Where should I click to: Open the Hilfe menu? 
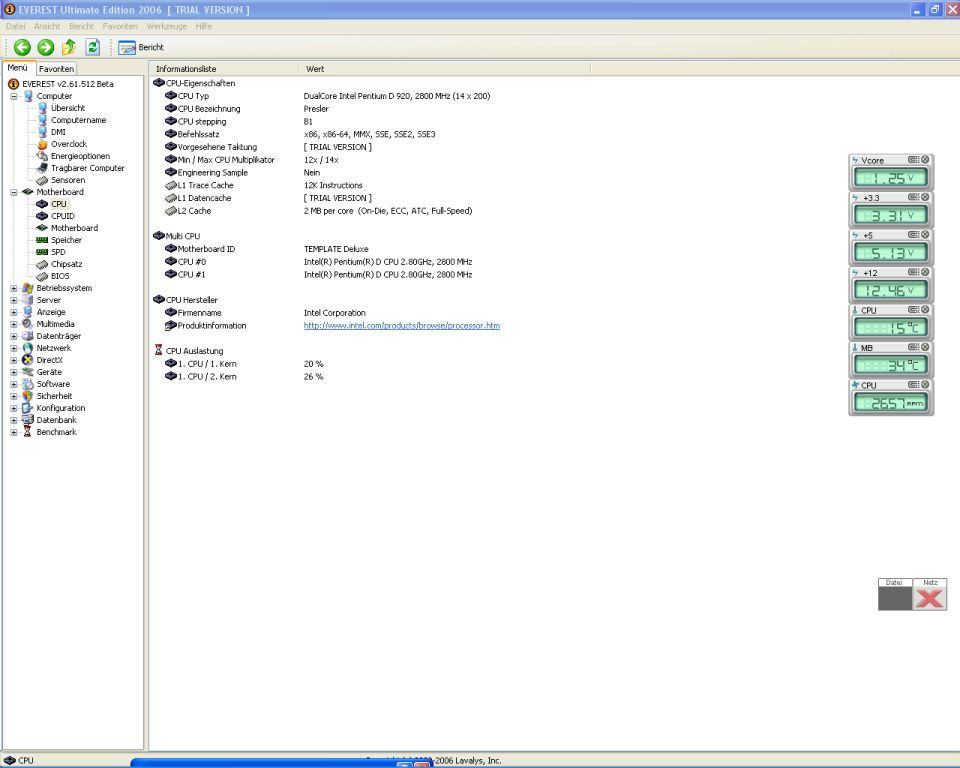(x=204, y=26)
